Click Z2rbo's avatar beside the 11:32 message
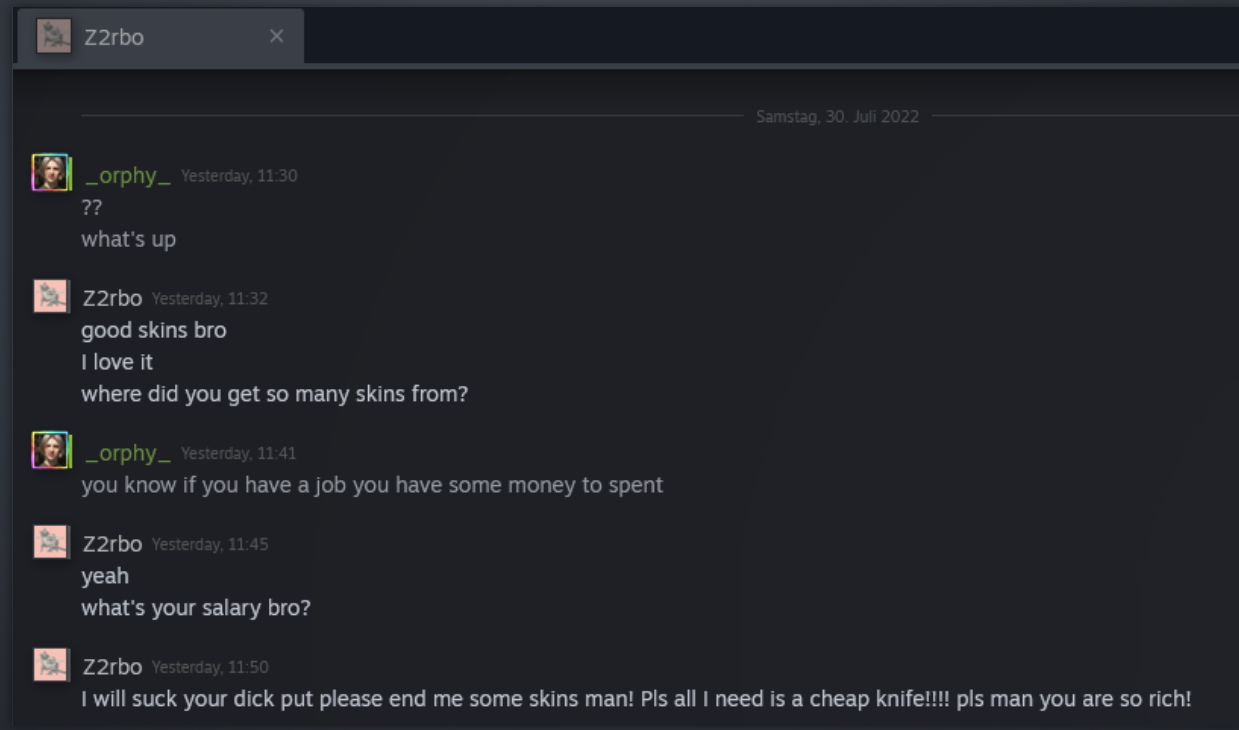This screenshot has height=730, width=1239. point(50,296)
